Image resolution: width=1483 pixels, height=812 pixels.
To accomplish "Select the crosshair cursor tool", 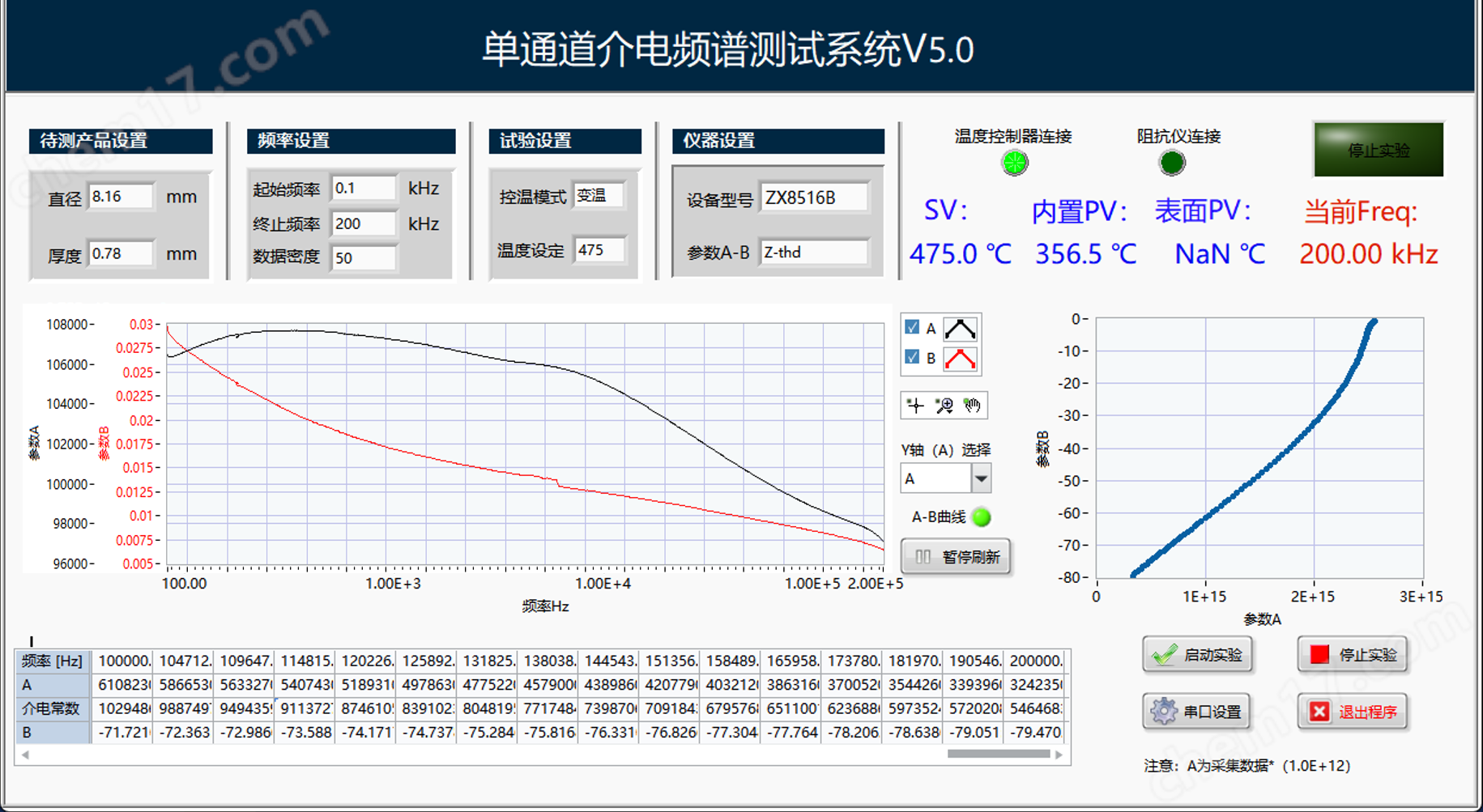I will (x=915, y=406).
